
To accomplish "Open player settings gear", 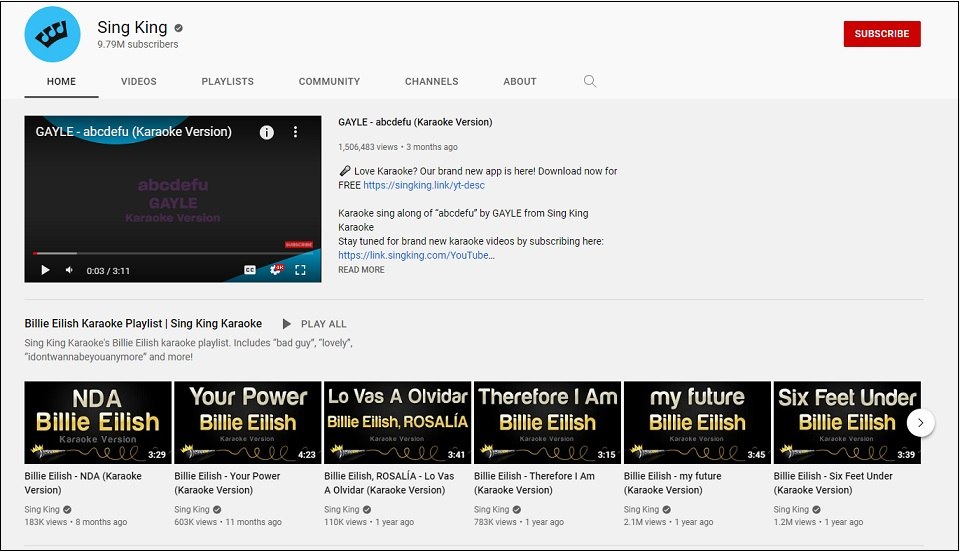I will 276,269.
